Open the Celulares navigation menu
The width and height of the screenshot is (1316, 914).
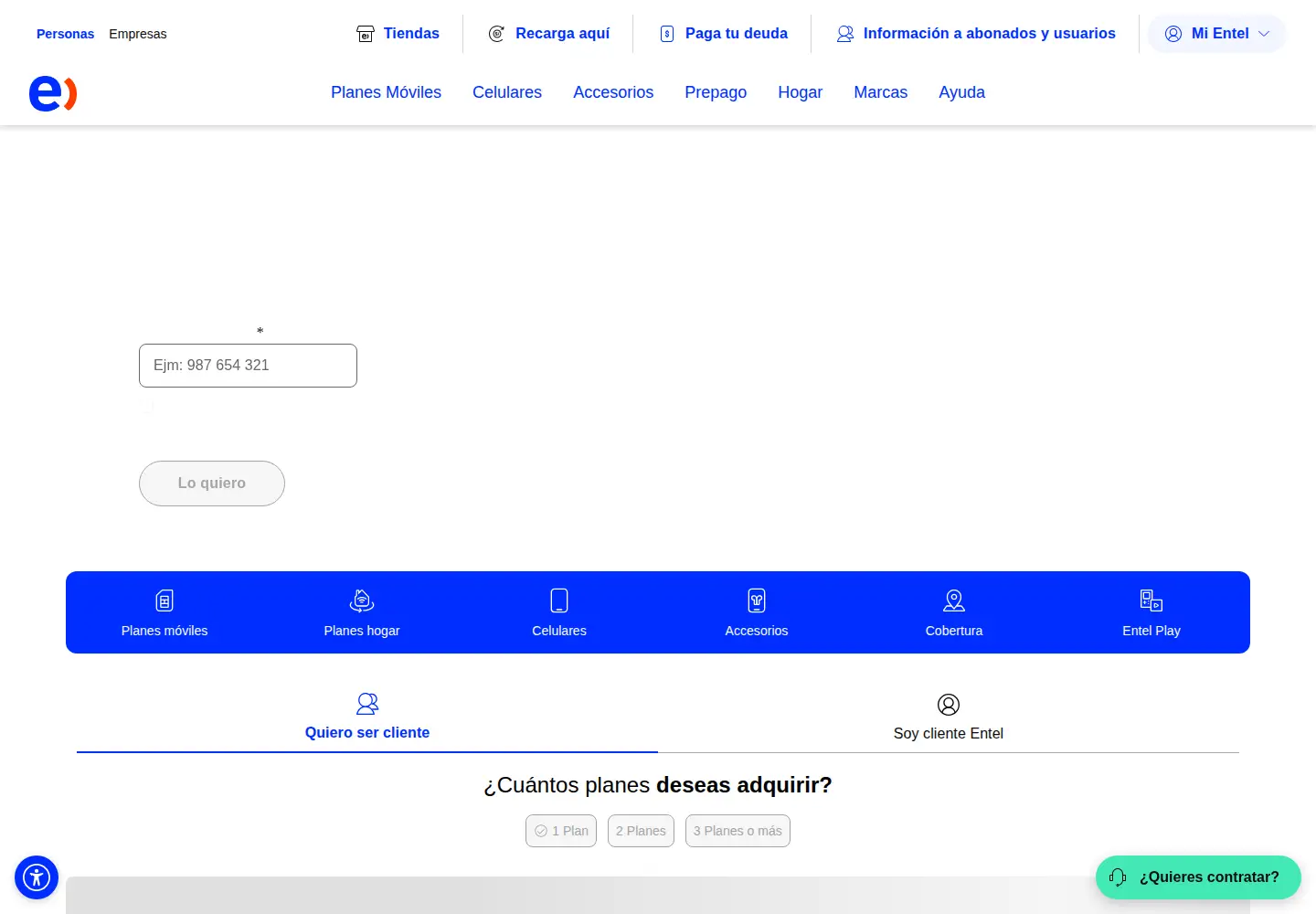coord(507,92)
